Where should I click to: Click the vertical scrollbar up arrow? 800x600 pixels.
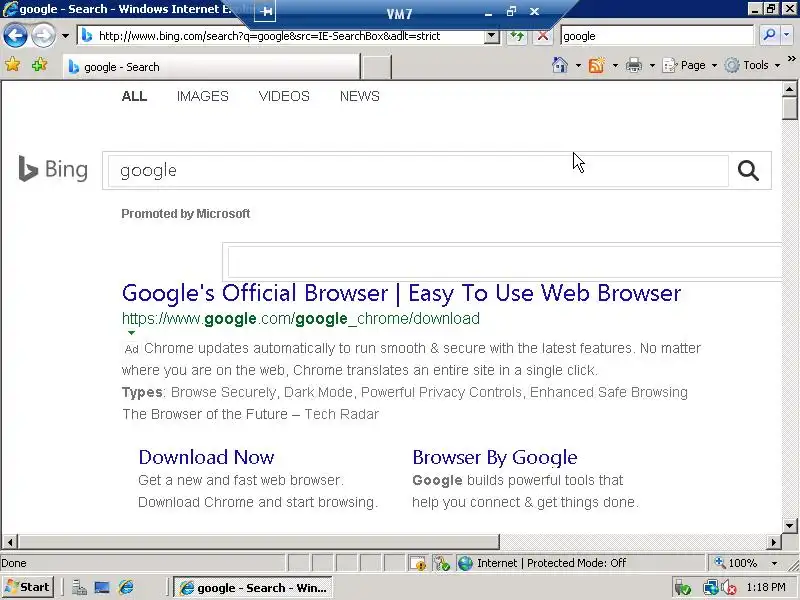click(789, 89)
